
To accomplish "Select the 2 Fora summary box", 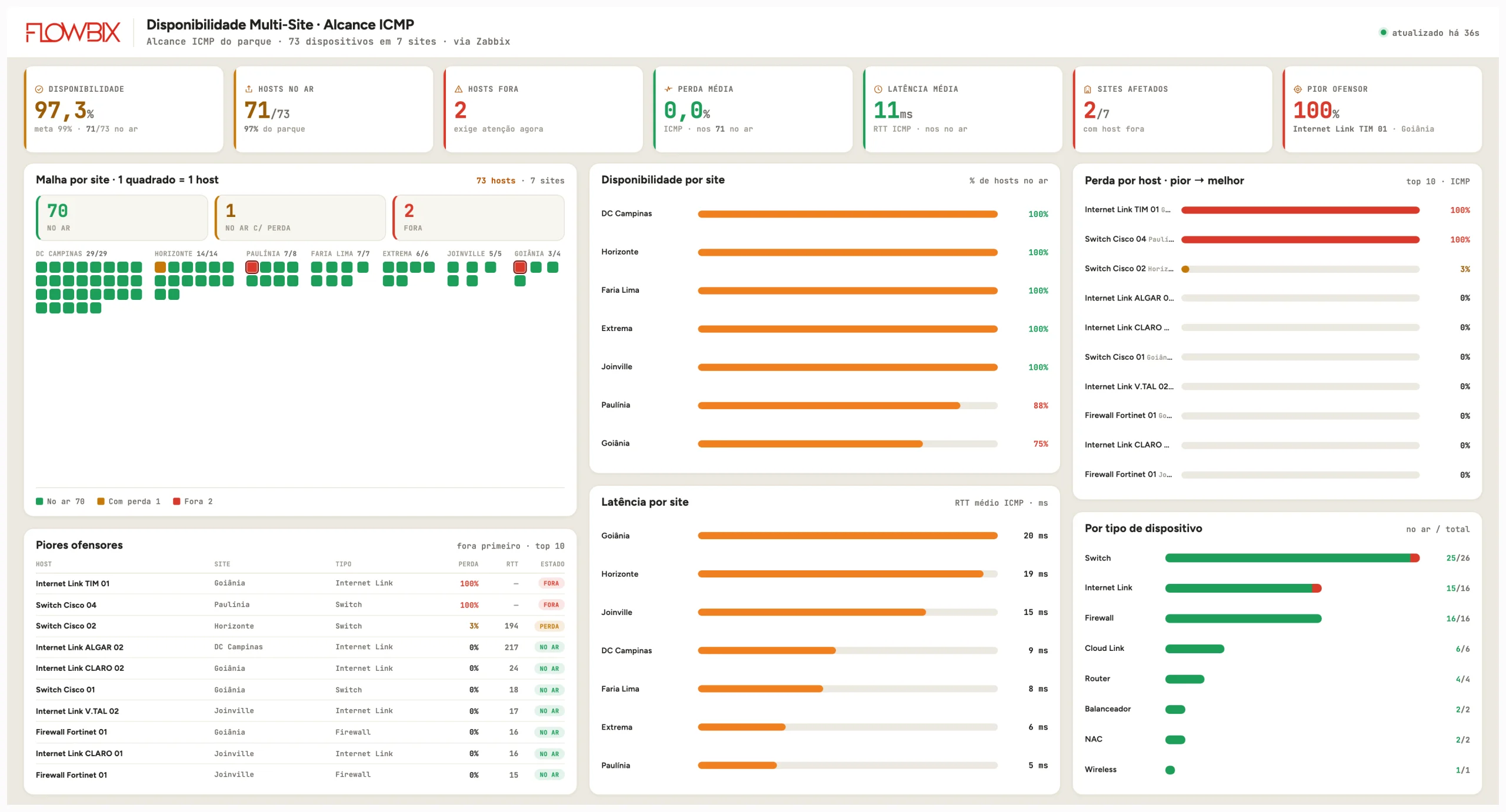I will [478, 218].
